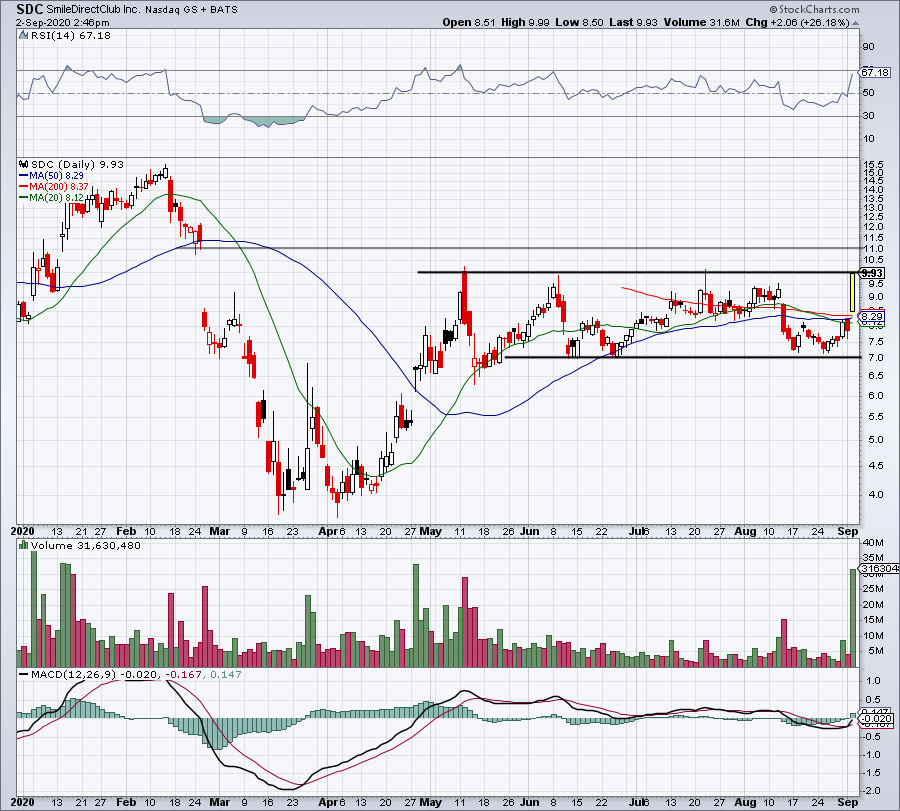Click the green MA(20) legend line marker
The width and height of the screenshot is (900, 811).
(x=24, y=197)
